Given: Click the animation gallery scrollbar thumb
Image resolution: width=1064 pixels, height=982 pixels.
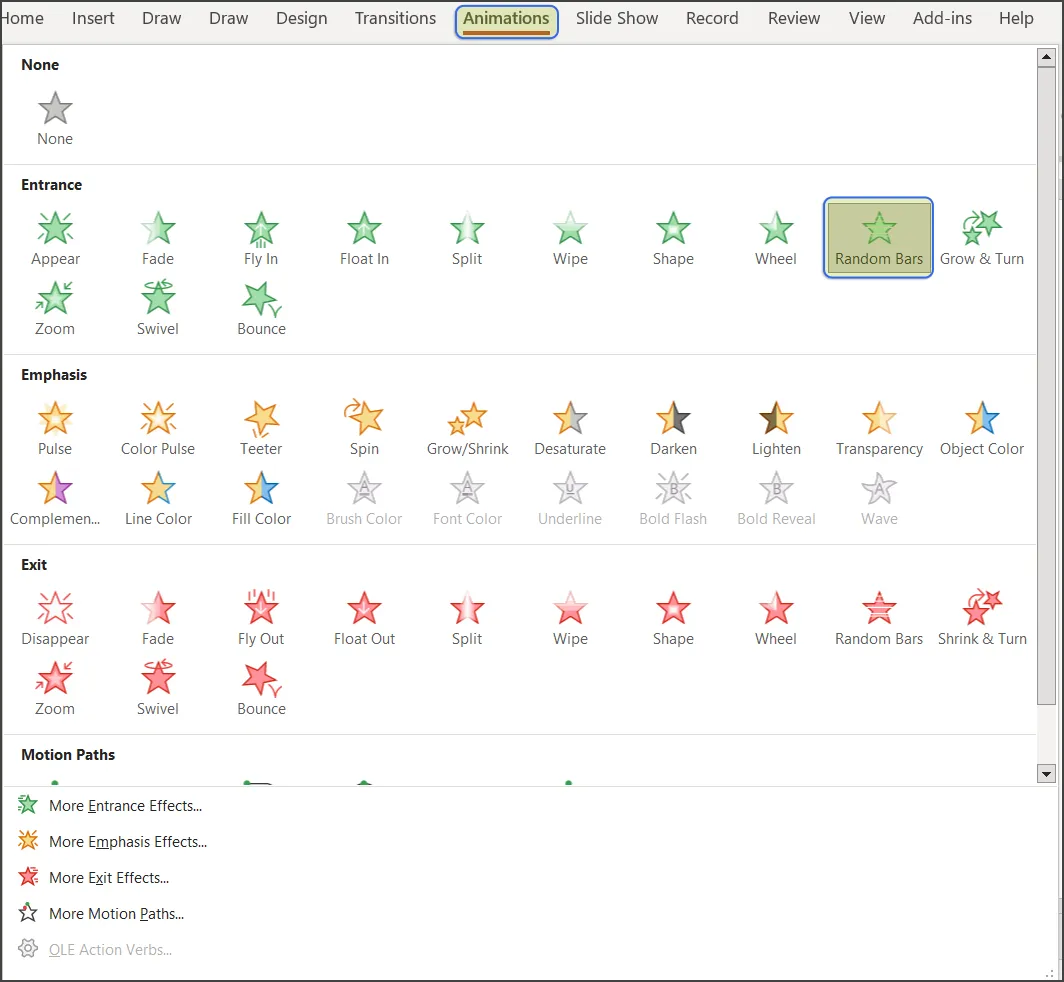Looking at the screenshot, I should pyautogui.click(x=1046, y=387).
